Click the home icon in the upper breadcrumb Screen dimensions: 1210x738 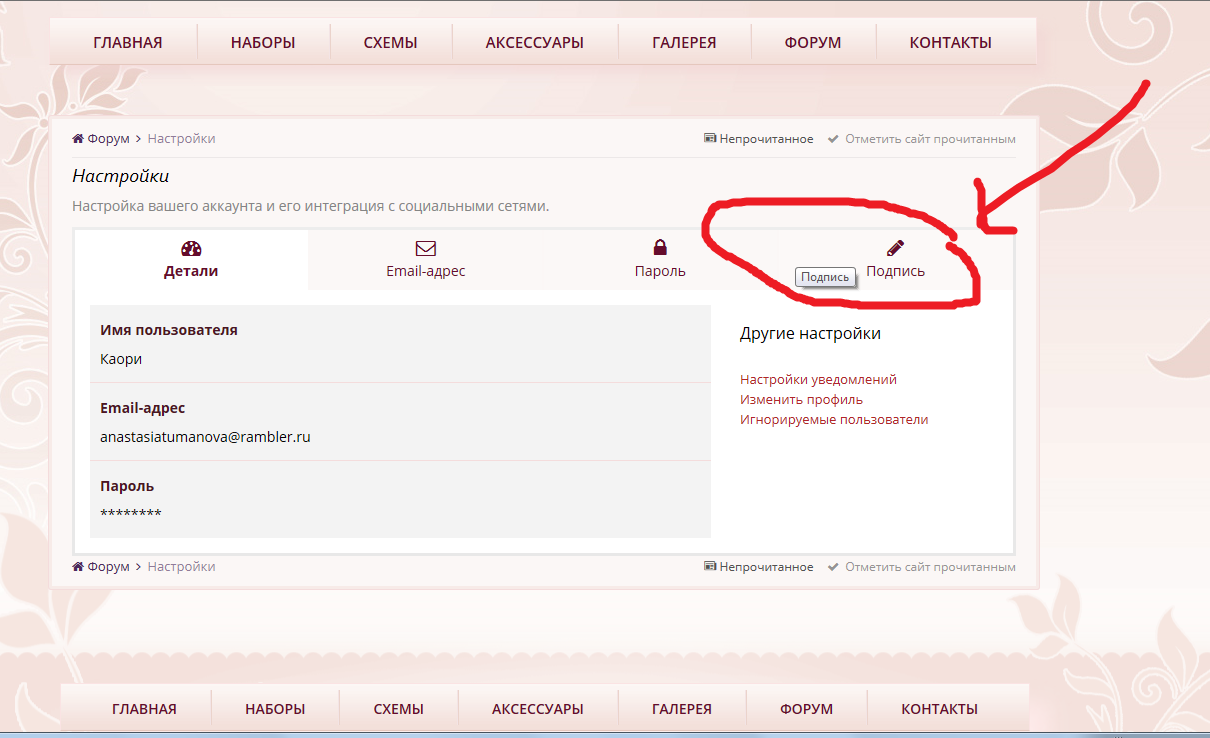[x=78, y=139]
